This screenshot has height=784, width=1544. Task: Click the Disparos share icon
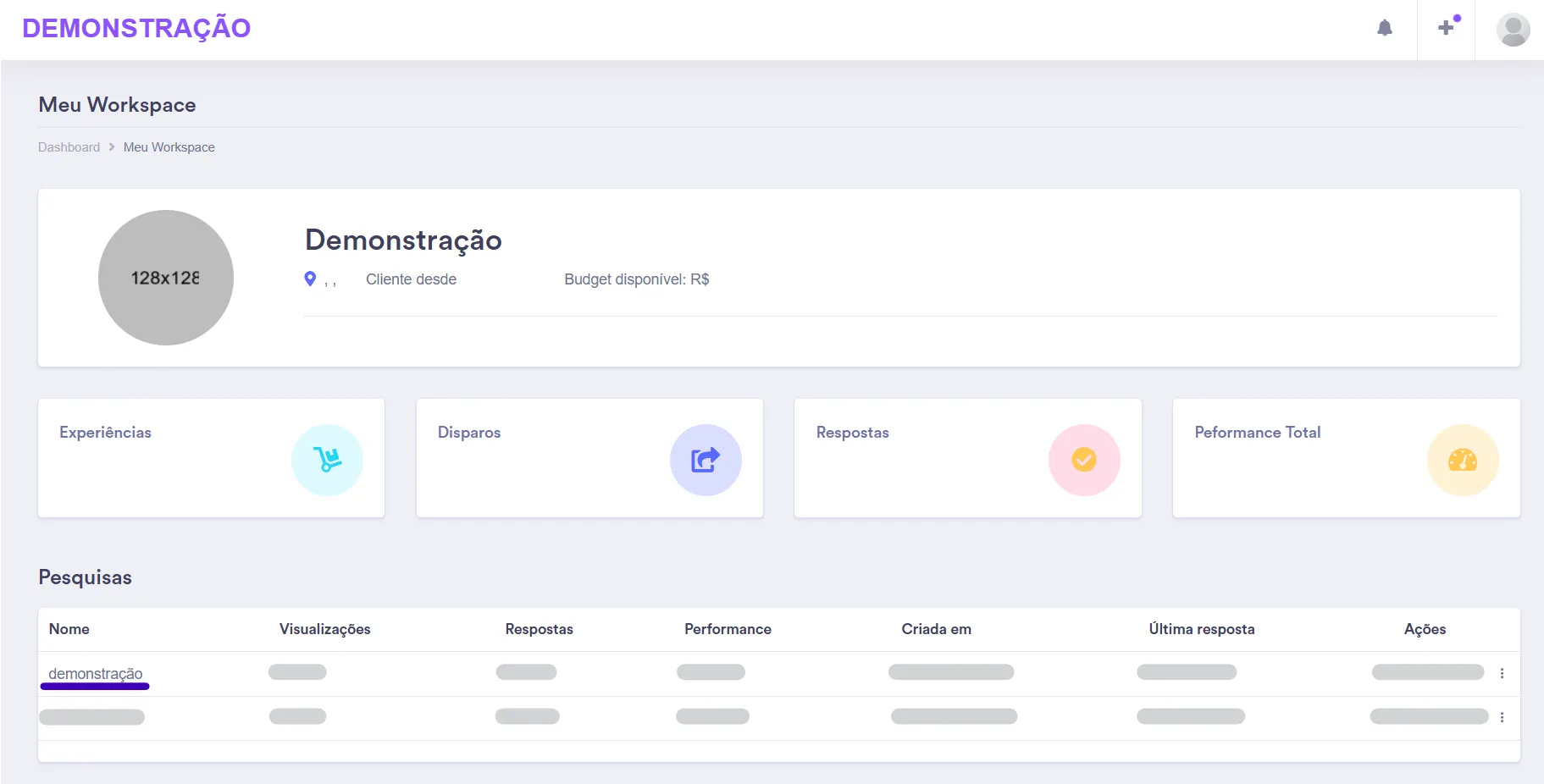point(706,460)
